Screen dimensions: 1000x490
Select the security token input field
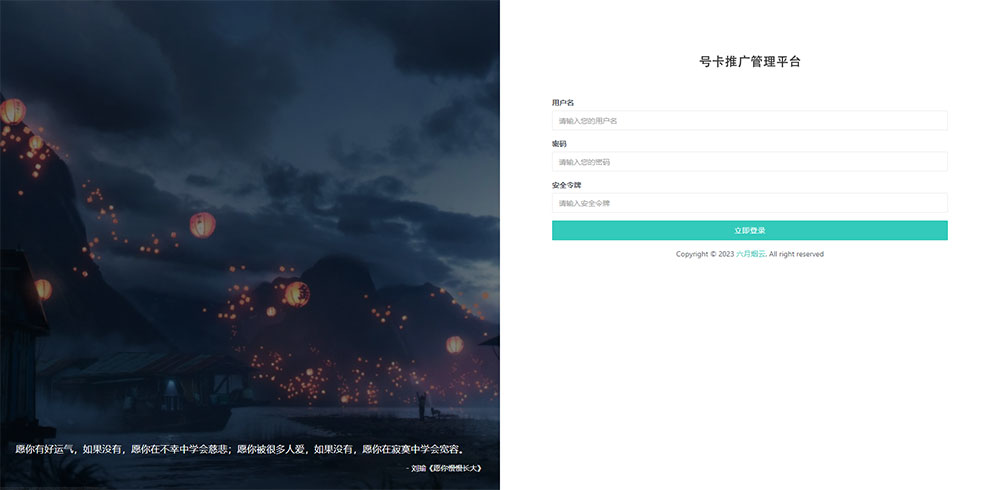[749, 203]
